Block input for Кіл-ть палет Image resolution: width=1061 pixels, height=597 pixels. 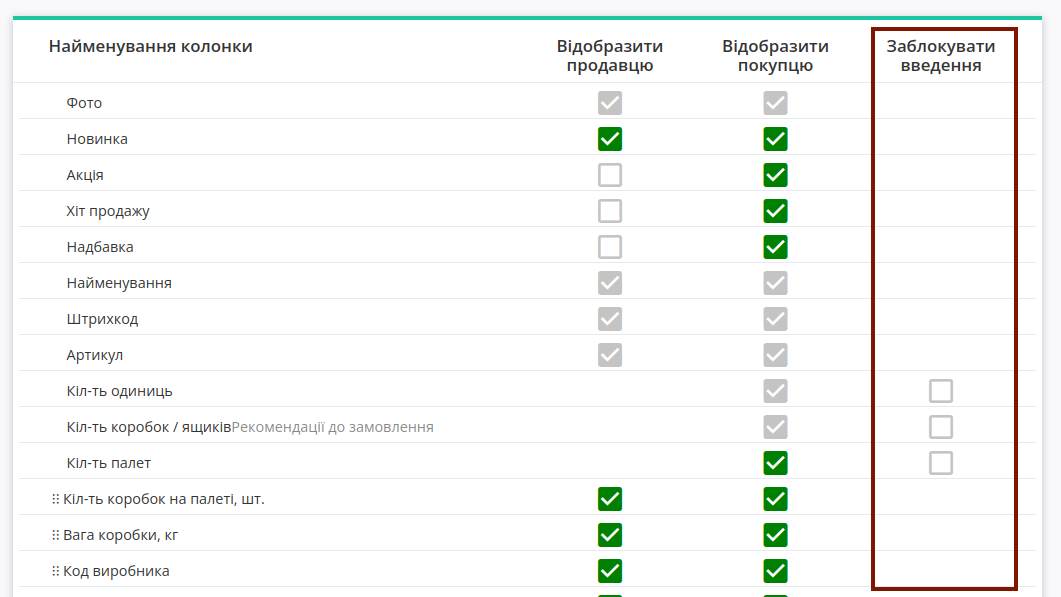click(941, 462)
